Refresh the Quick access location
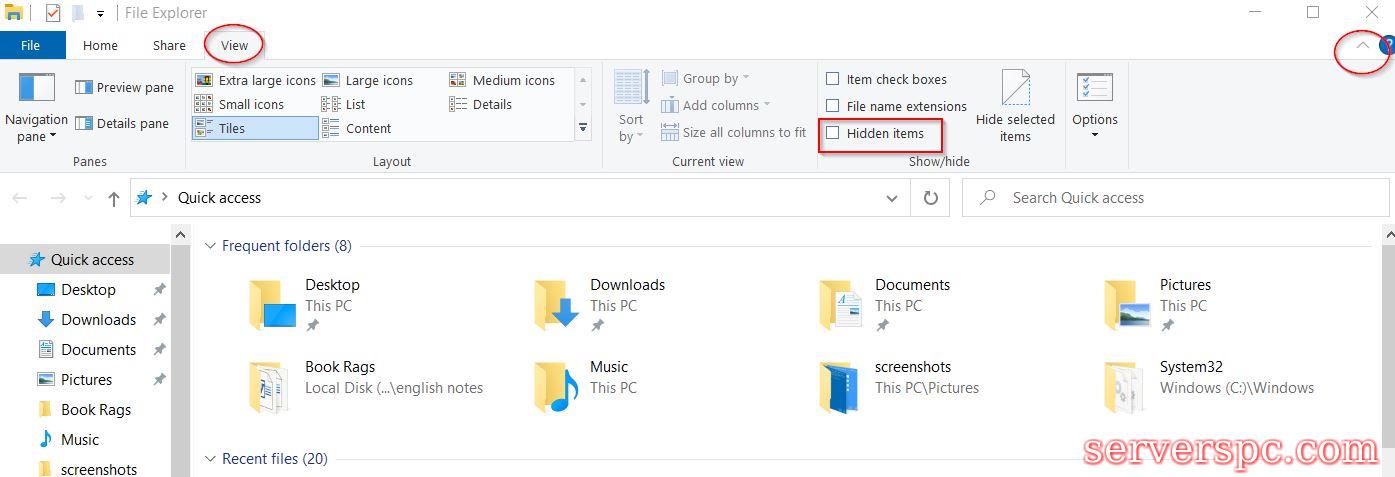Viewport: 1395px width, 477px height. point(930,198)
